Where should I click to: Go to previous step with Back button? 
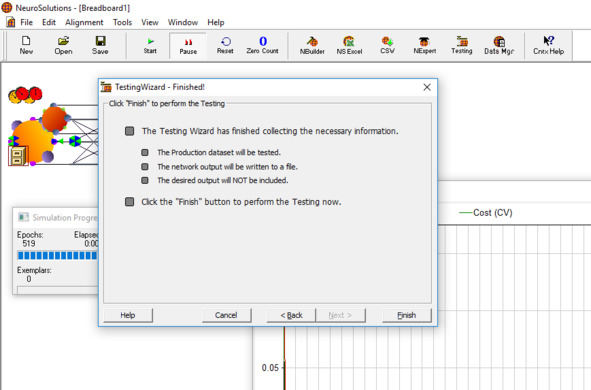click(291, 315)
